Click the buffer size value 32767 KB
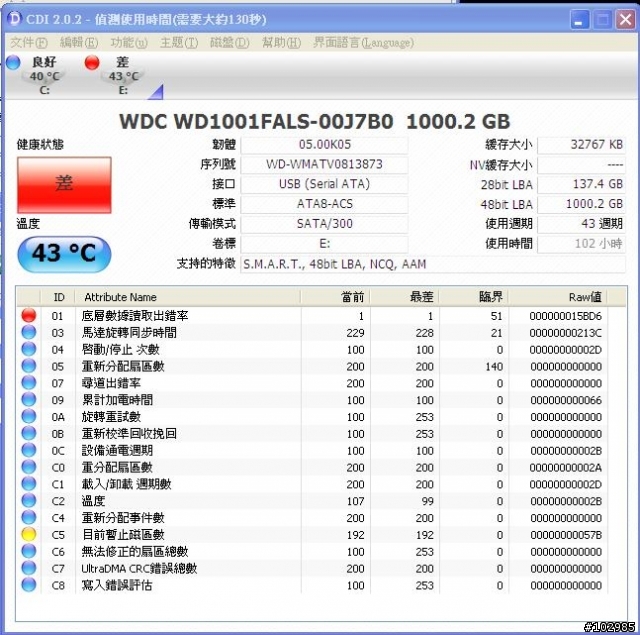 click(x=581, y=144)
